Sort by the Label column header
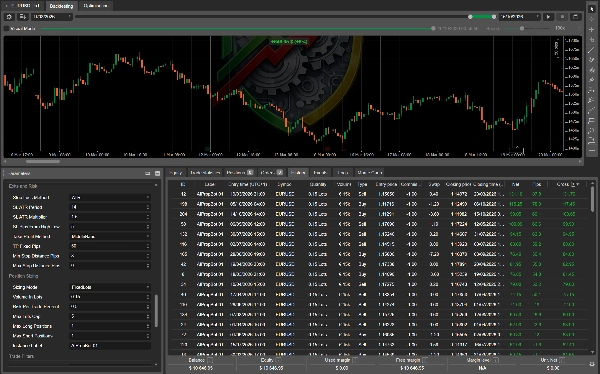 [x=209, y=185]
